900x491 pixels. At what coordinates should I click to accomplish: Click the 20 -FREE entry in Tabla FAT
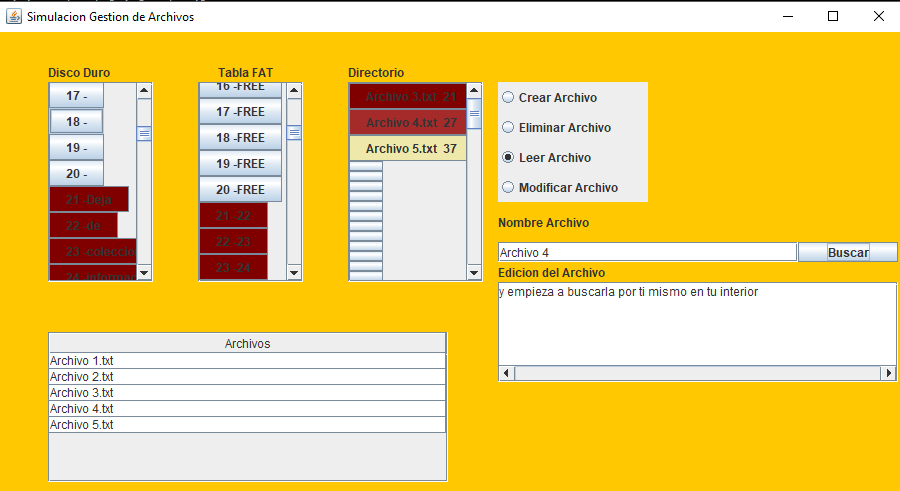pos(240,189)
